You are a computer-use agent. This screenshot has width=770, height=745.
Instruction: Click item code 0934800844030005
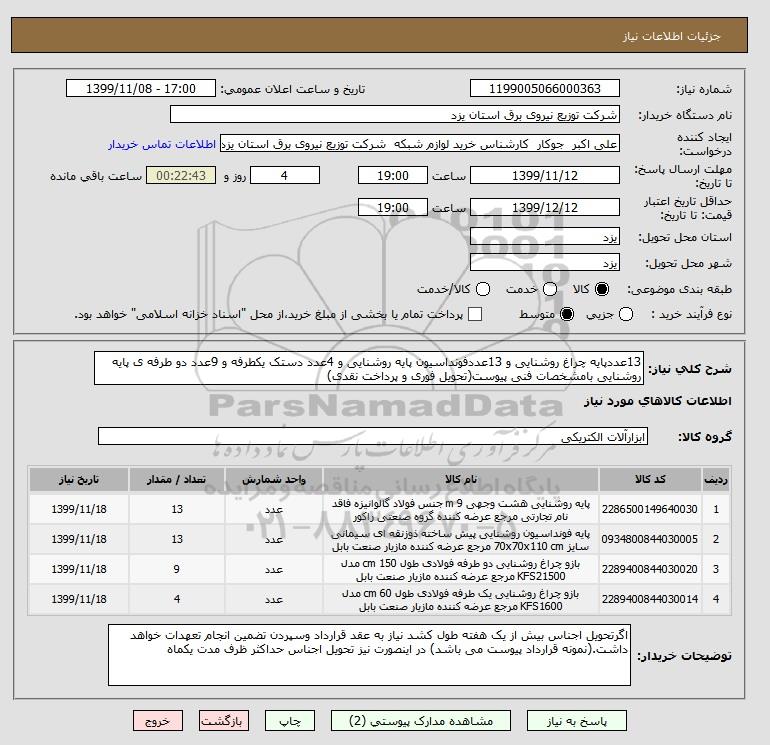coord(650,539)
